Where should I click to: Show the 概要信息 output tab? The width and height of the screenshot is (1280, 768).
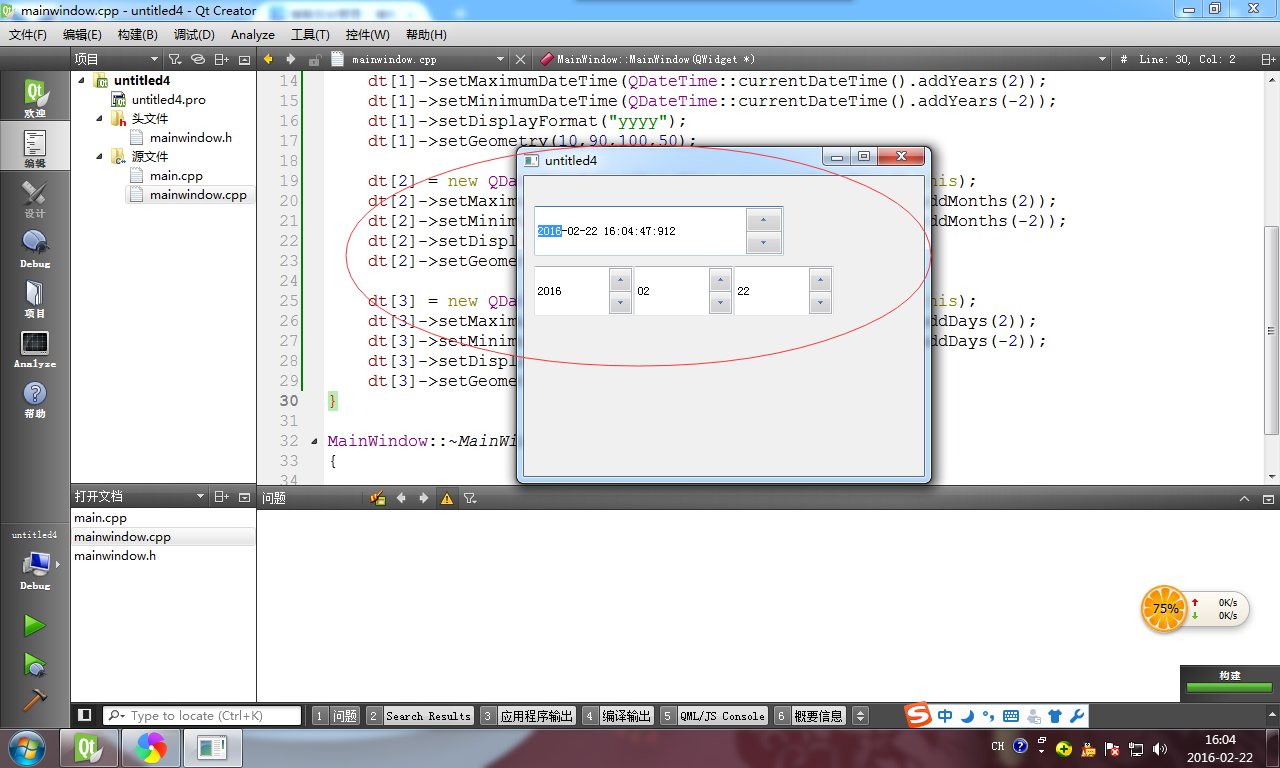tap(809, 716)
